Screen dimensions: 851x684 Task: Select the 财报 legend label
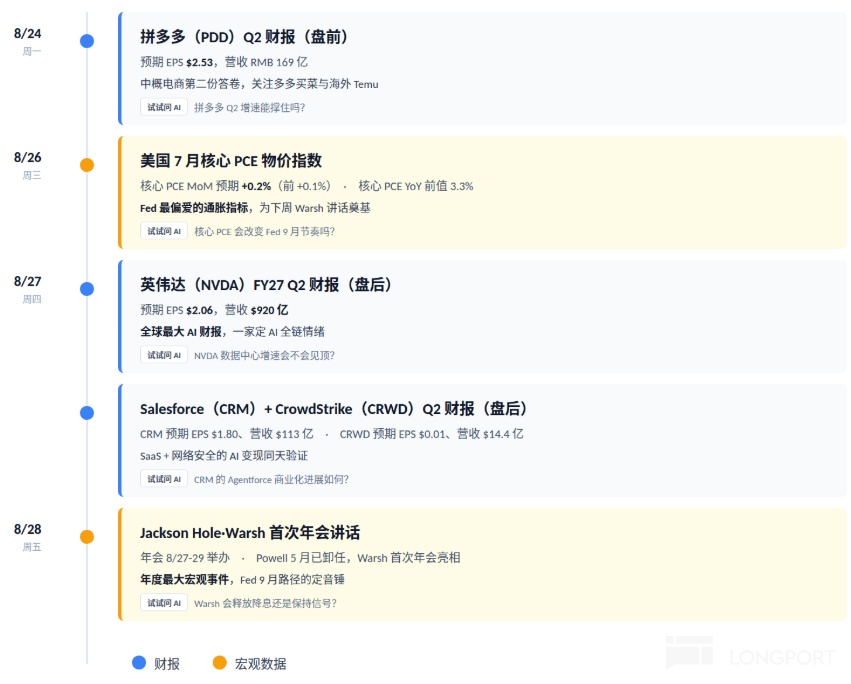coord(167,663)
